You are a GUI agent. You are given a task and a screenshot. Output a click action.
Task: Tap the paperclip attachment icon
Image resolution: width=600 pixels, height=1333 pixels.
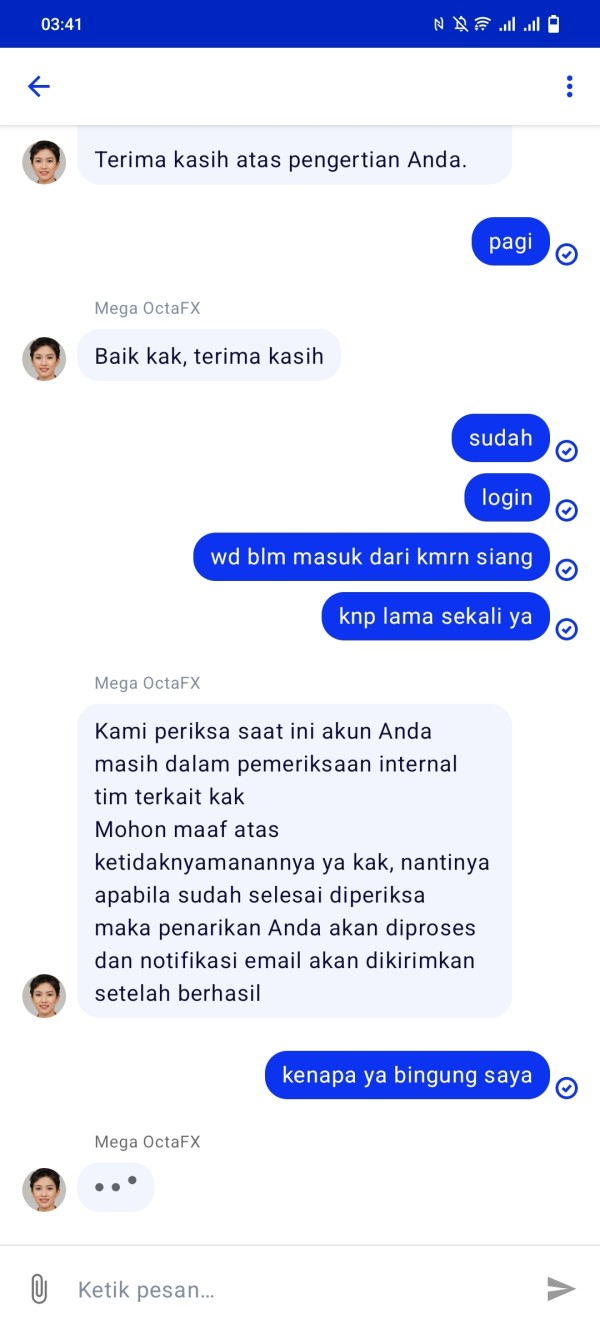[39, 1289]
